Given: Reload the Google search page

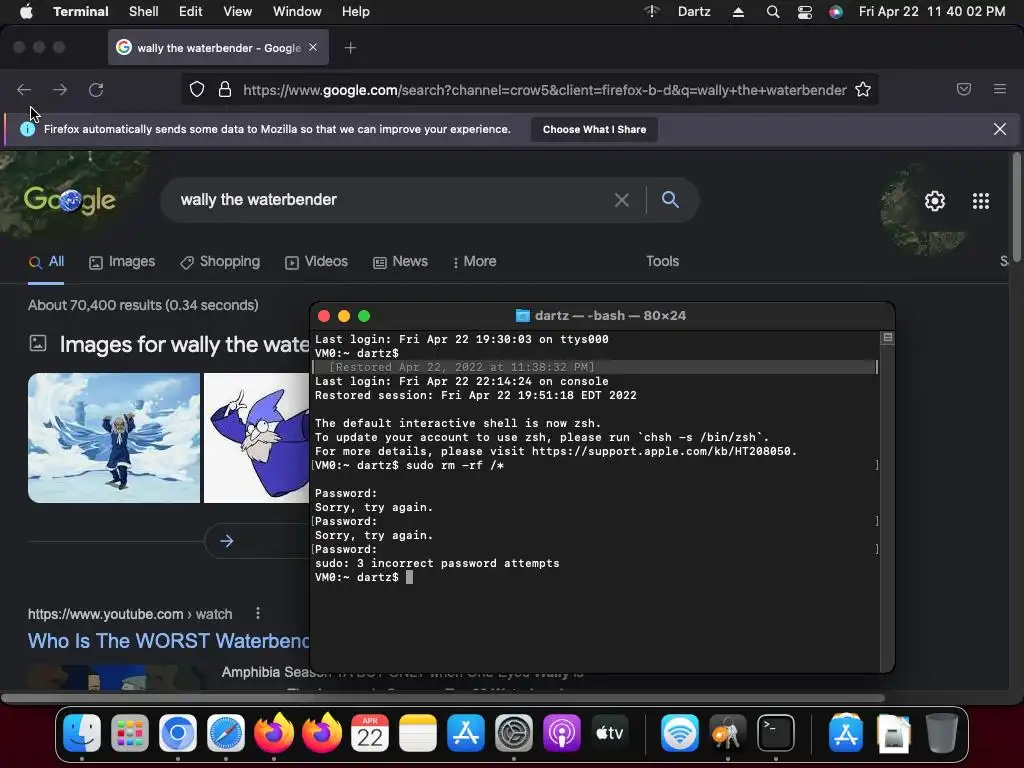Looking at the screenshot, I should (x=96, y=89).
